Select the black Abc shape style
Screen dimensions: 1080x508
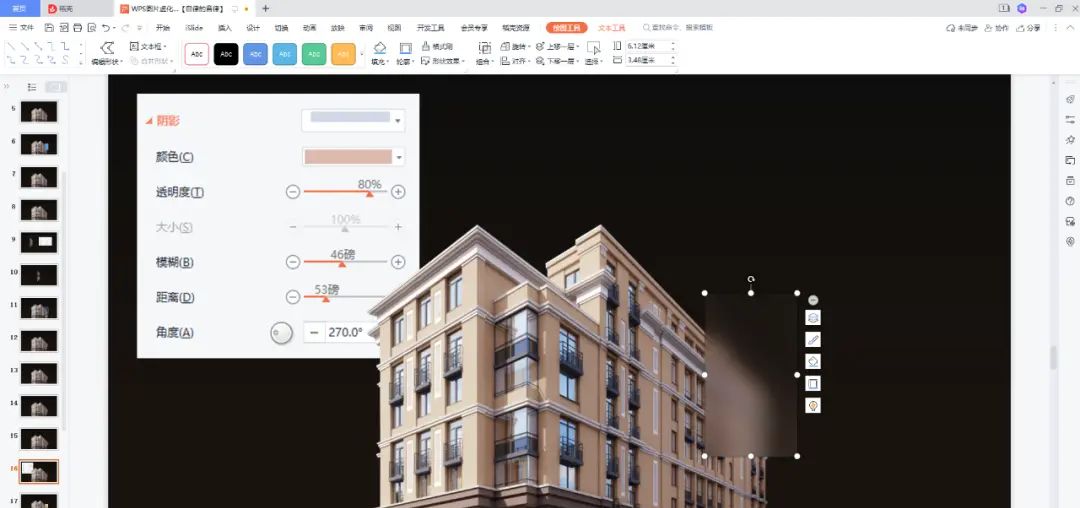226,54
